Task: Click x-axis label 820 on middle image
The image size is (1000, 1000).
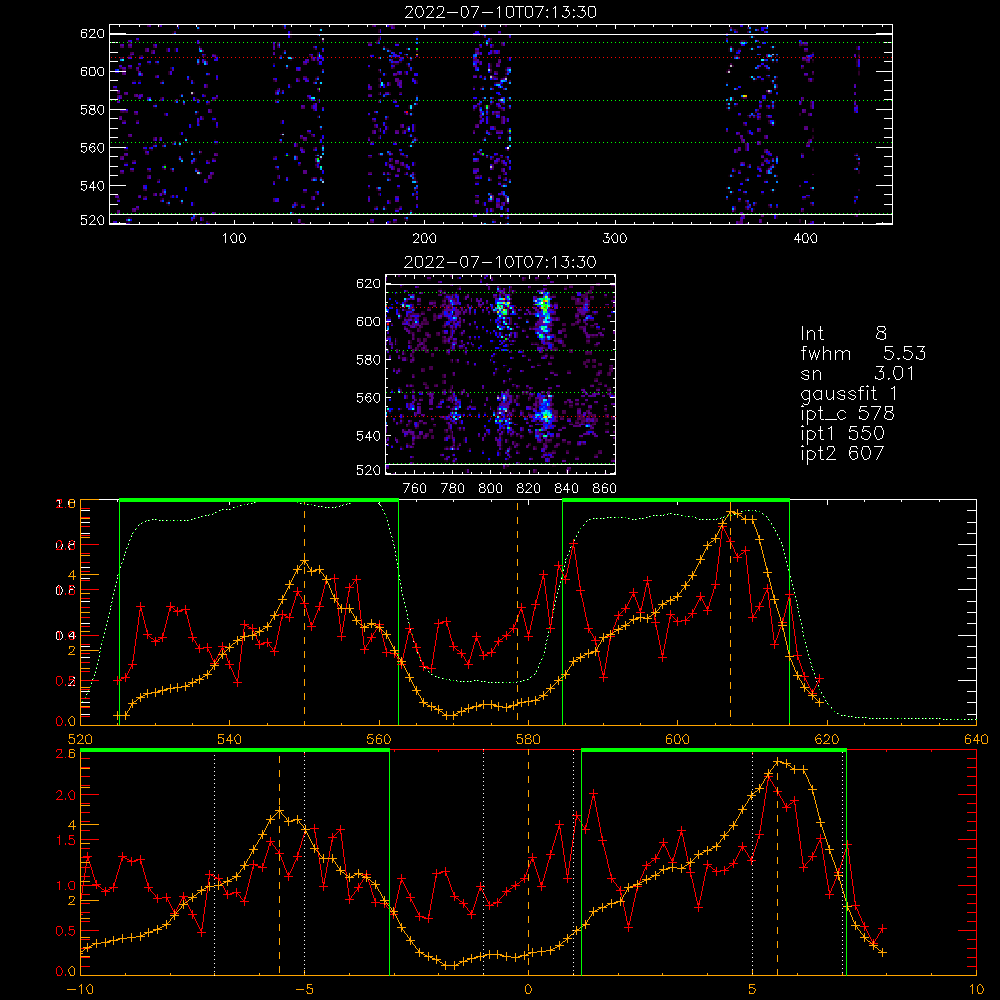Action: pos(529,489)
